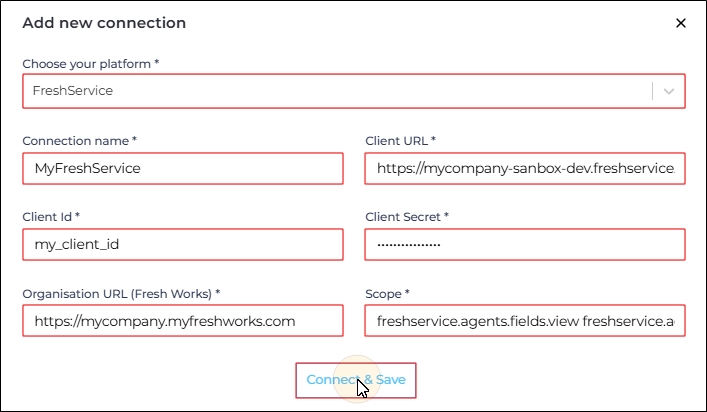Focus the masked Client Secret field

(x=525, y=244)
